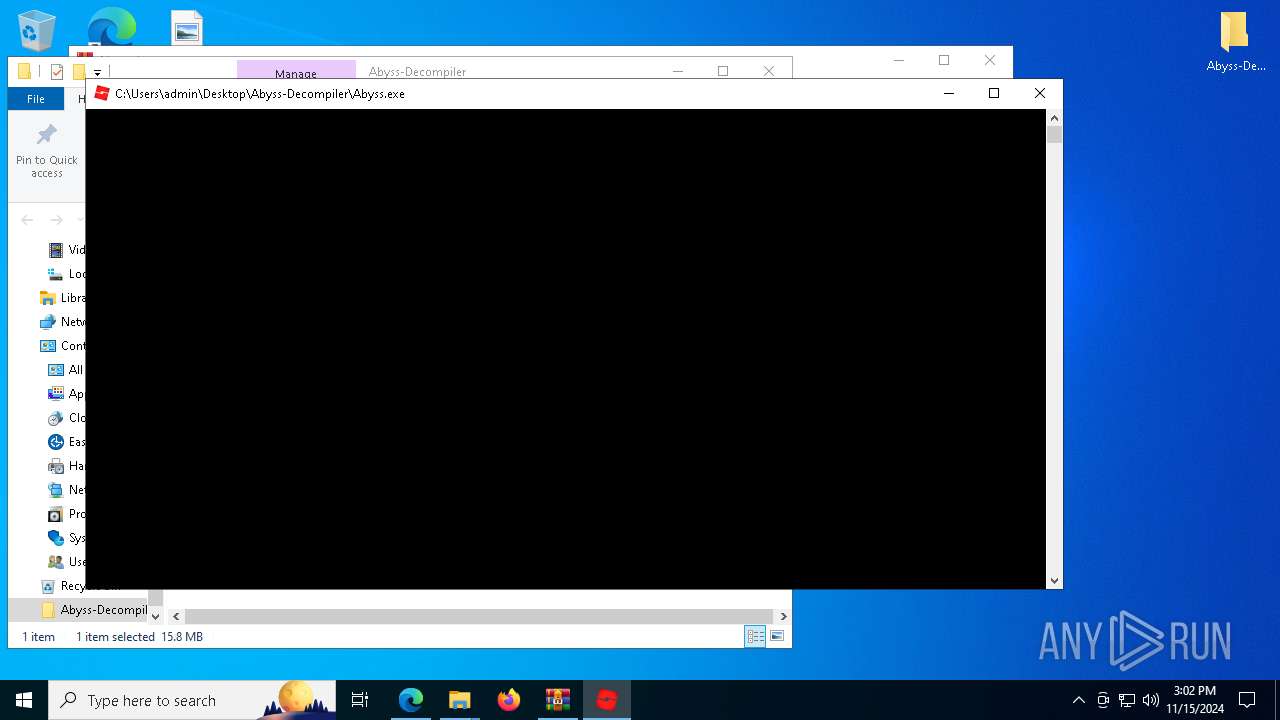1280x720 pixels.
Task: Select Appearance and Personalization tree entry
Action: [66, 394]
